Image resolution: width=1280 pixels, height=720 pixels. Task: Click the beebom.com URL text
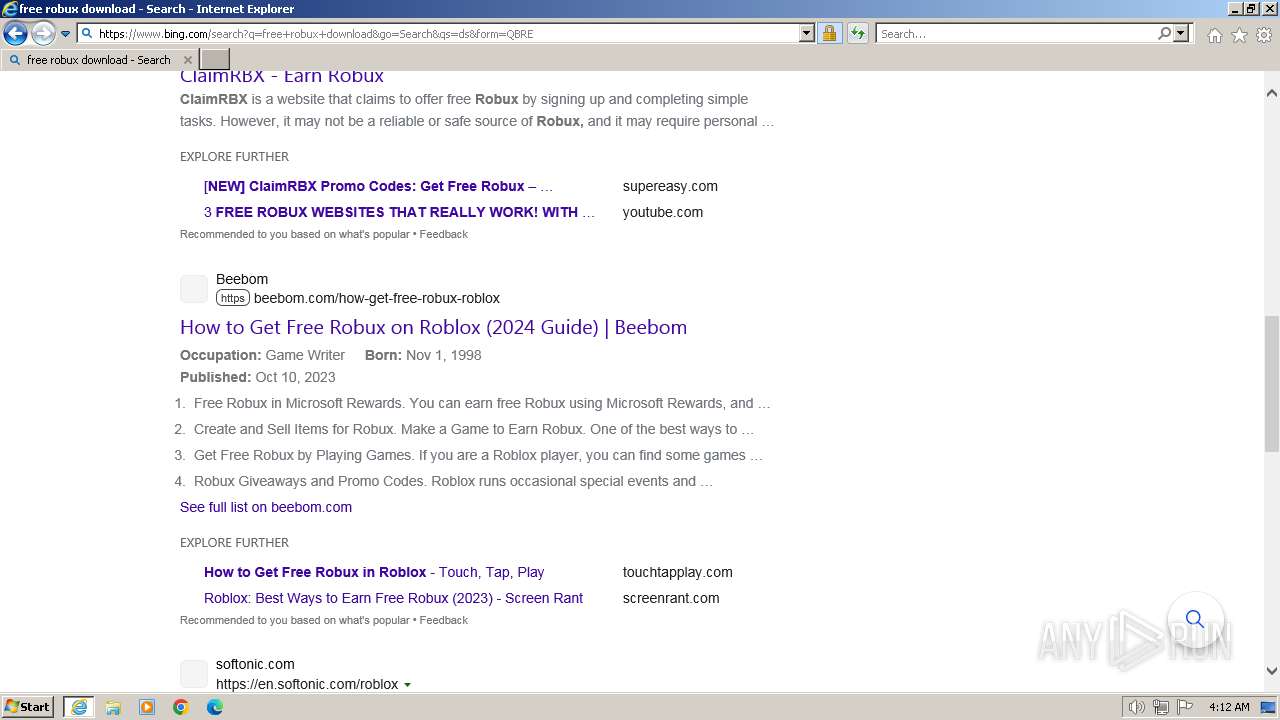click(376, 298)
